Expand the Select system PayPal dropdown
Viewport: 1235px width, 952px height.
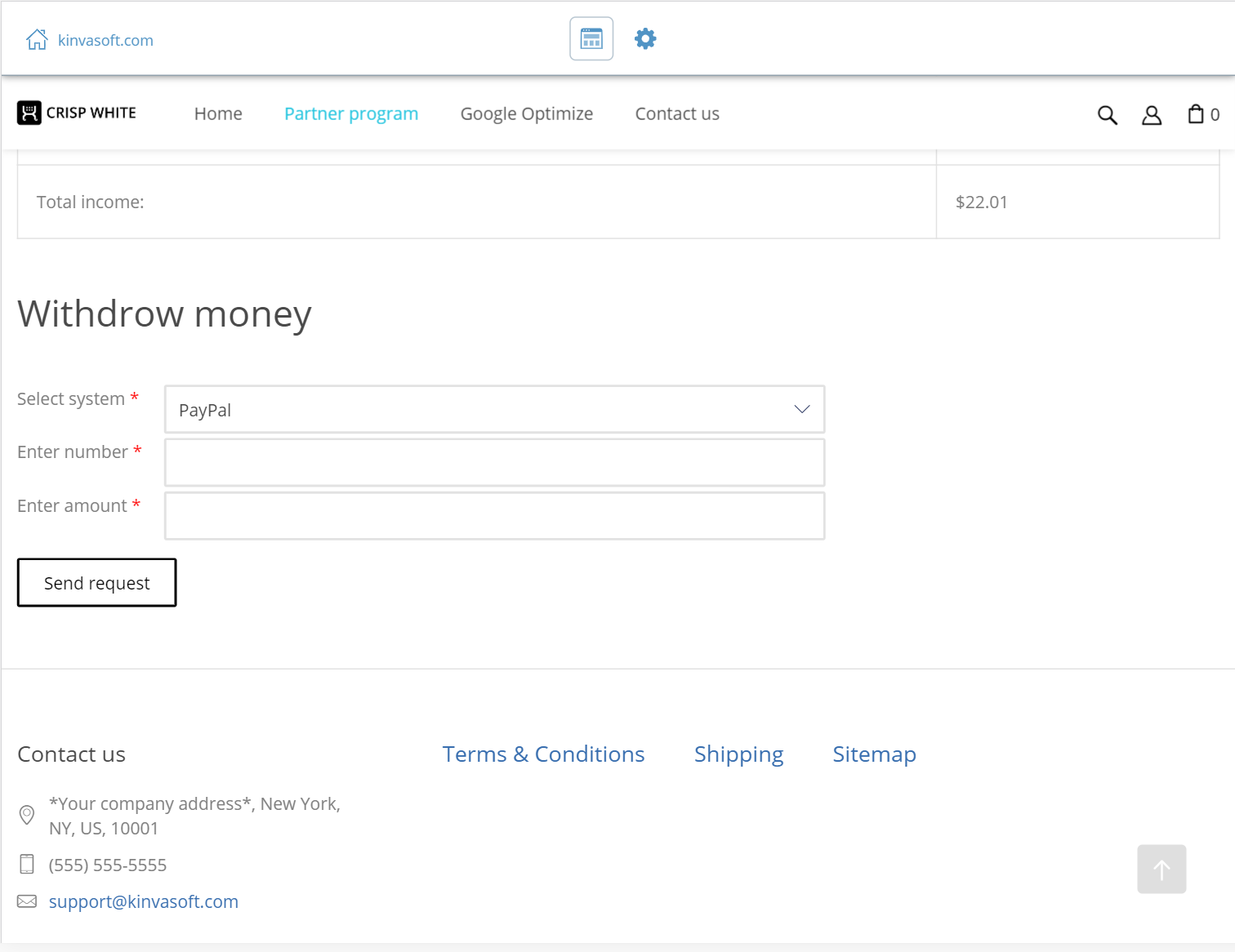(494, 409)
